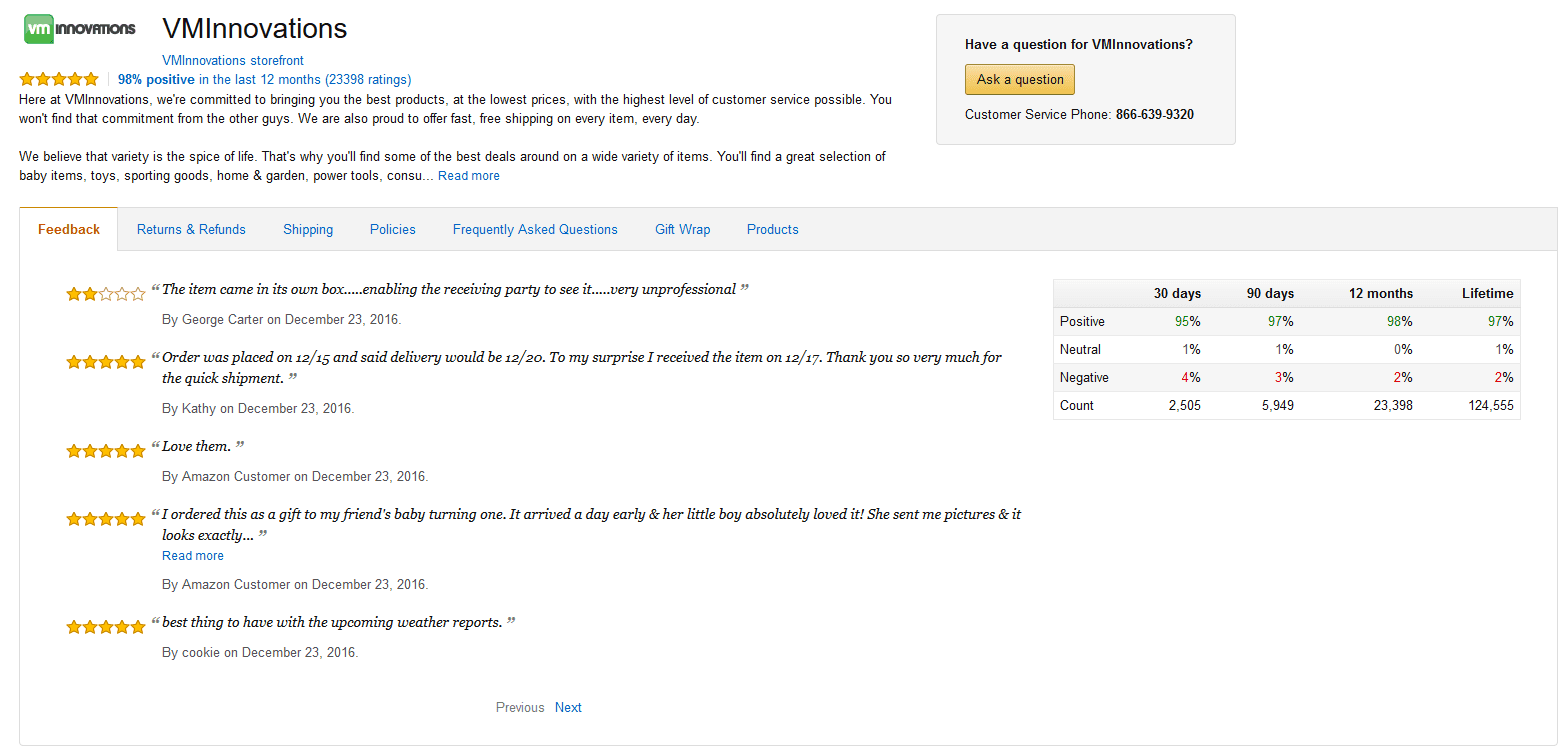This screenshot has width=1563, height=750.
Task: Switch to the Returns & Refunds tab
Action: coord(190,229)
